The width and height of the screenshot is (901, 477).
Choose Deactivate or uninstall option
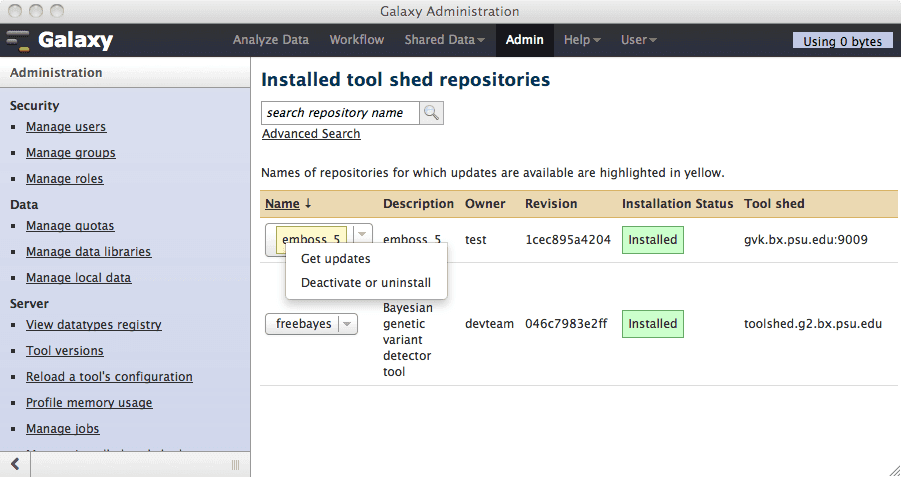coord(365,283)
